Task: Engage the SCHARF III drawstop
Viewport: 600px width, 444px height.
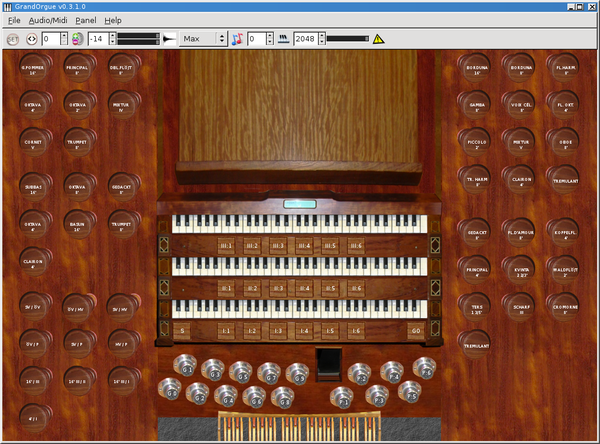Action: [518, 307]
